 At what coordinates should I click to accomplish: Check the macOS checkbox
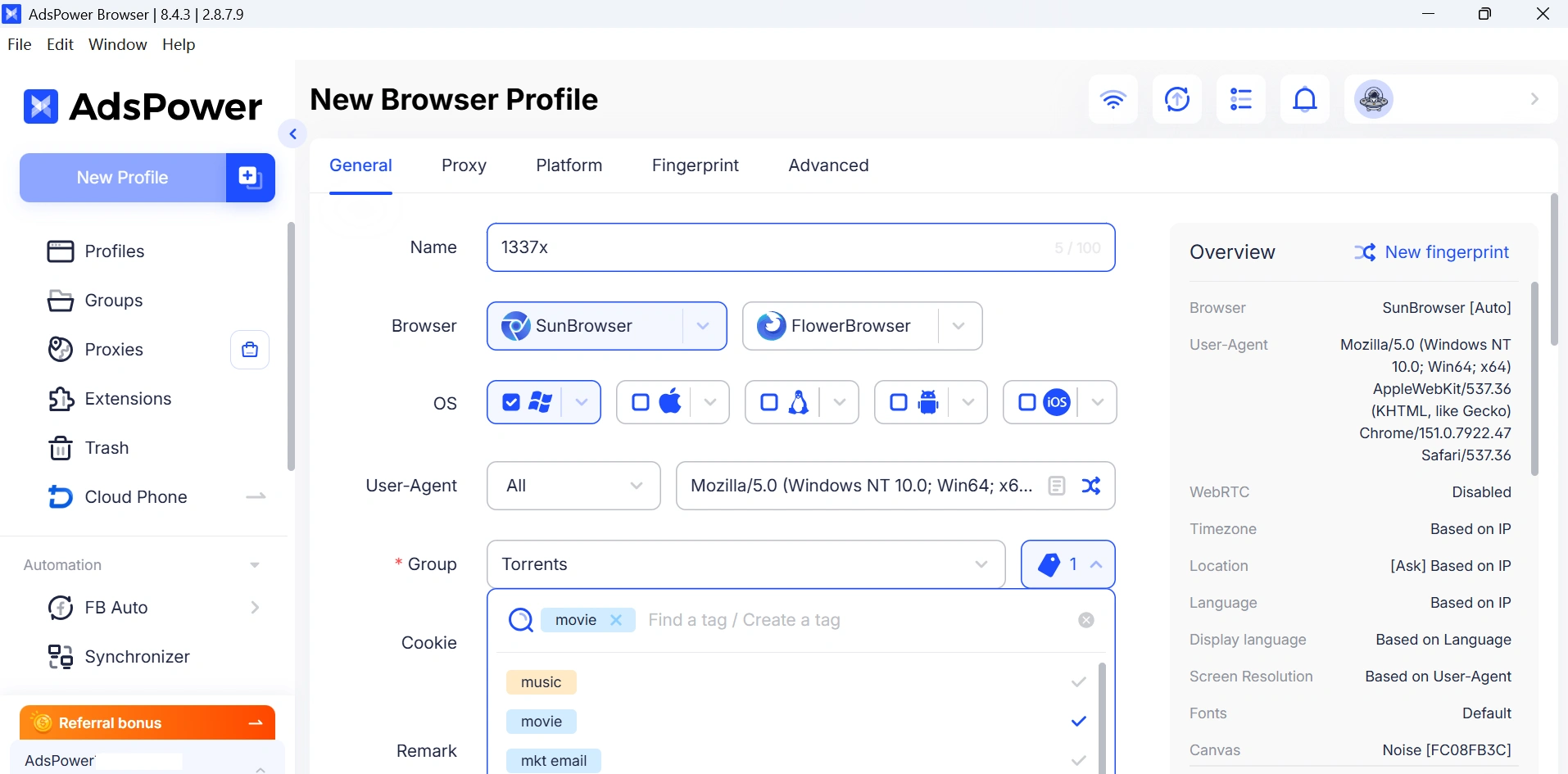pyautogui.click(x=641, y=402)
